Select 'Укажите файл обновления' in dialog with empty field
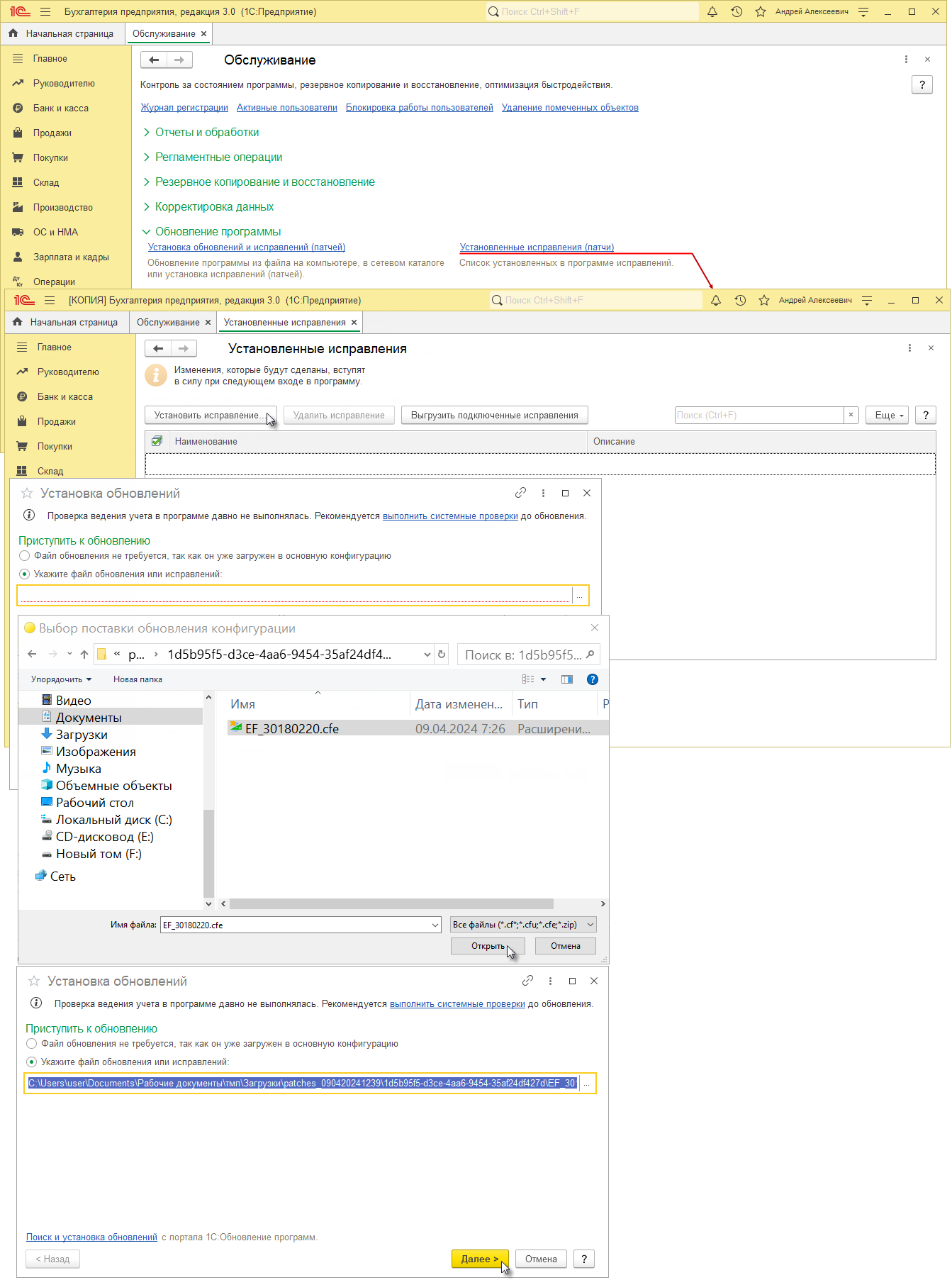 [25, 574]
